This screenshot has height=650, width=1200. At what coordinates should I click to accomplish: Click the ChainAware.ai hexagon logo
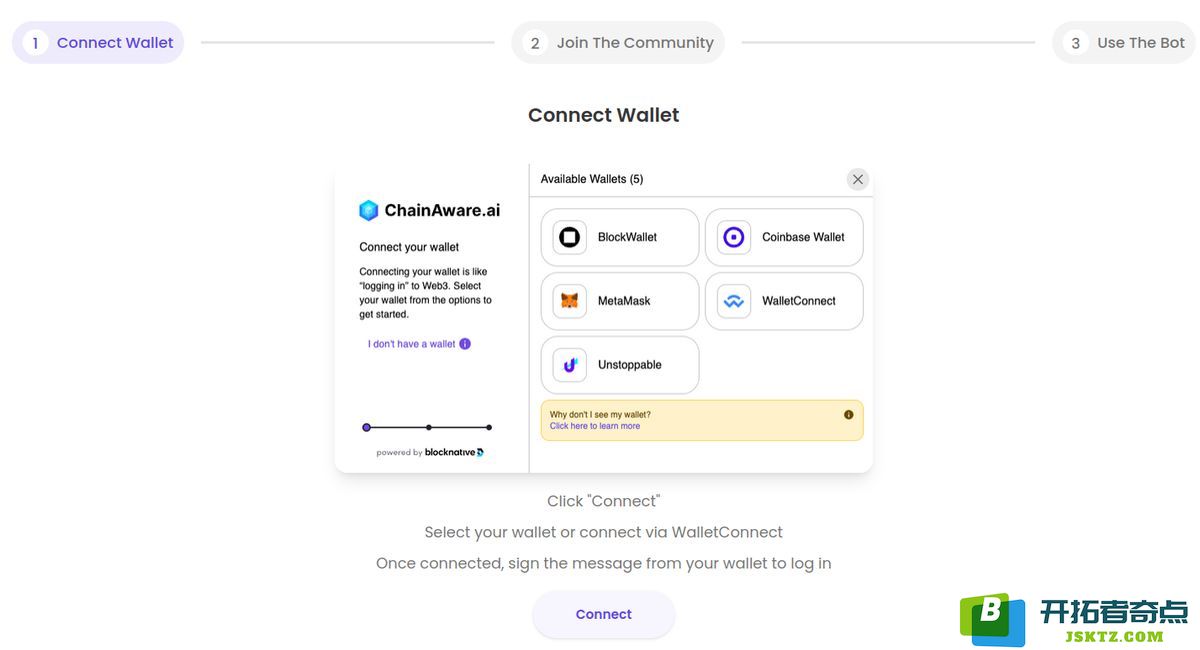pyautogui.click(x=369, y=210)
